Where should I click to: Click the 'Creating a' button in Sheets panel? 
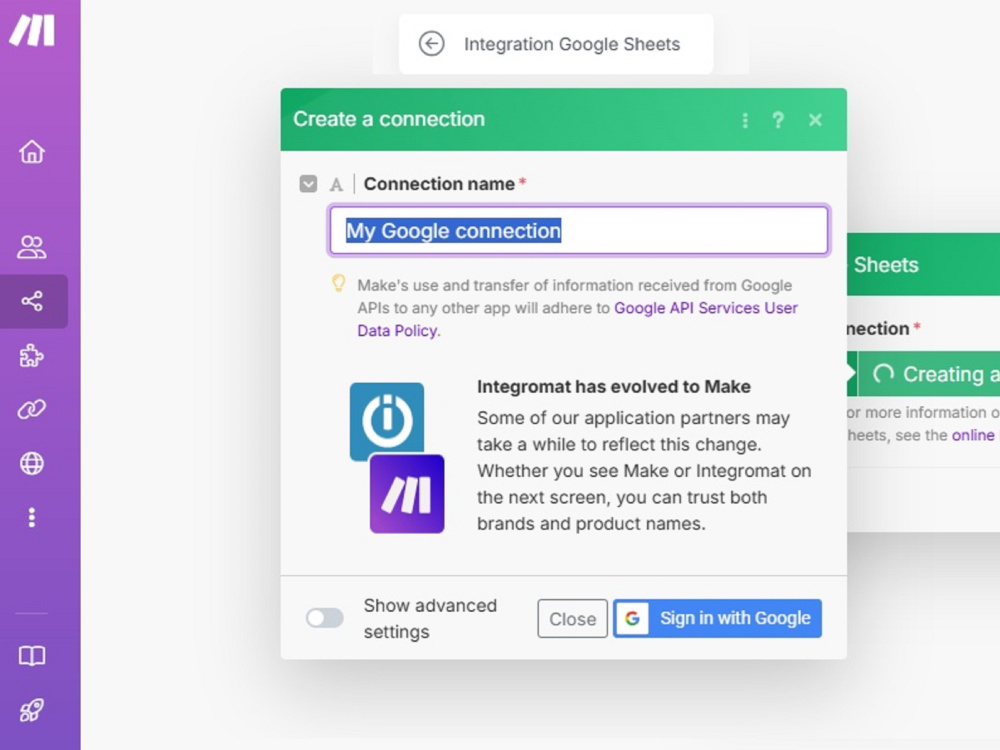click(929, 374)
